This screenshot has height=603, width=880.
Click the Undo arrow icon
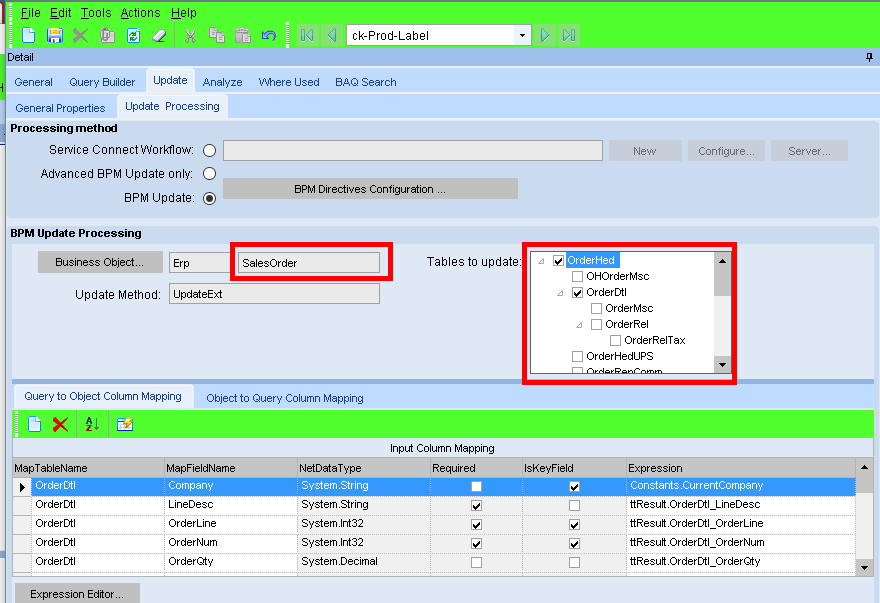pyautogui.click(x=268, y=35)
